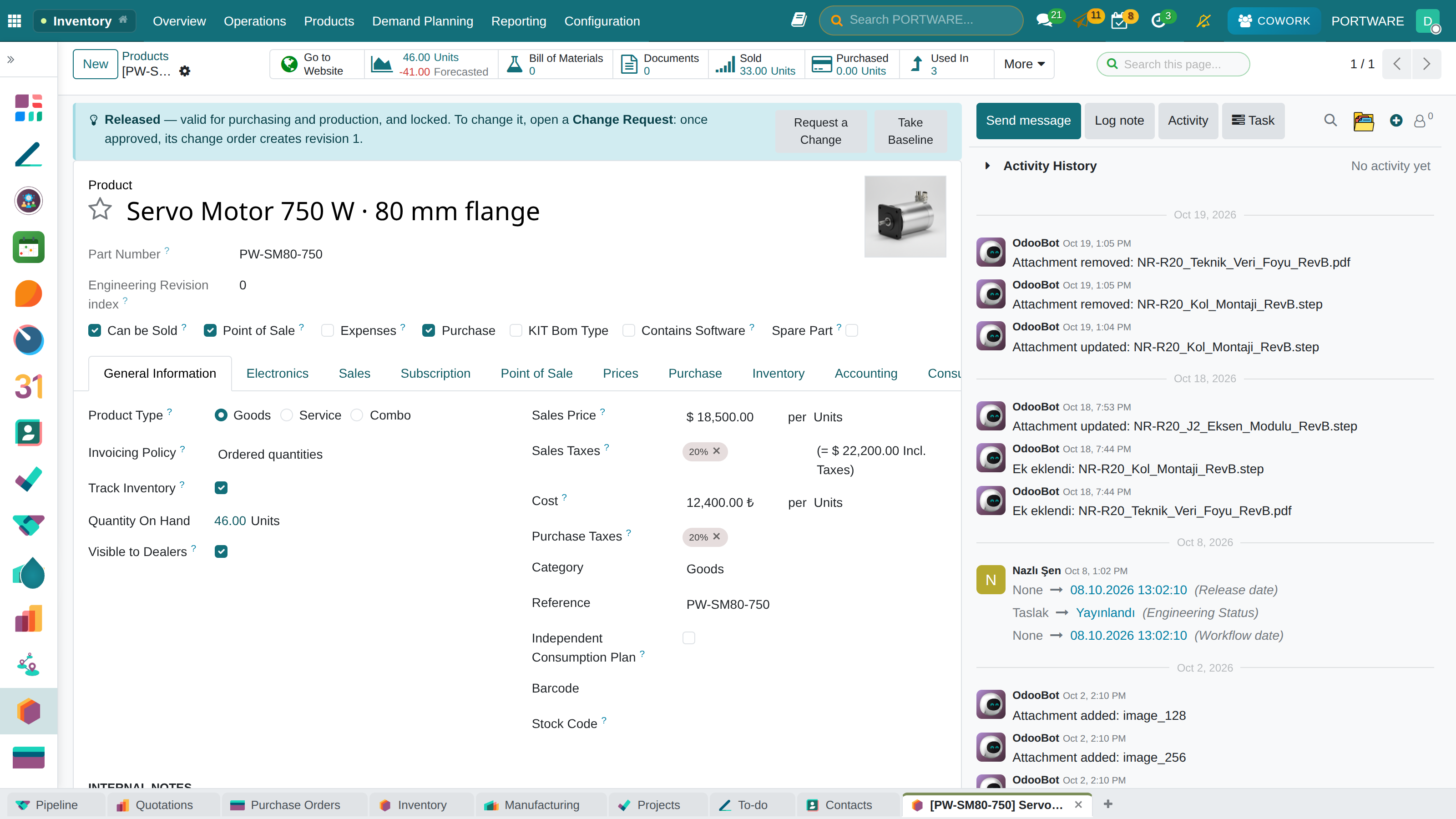Search chatter messages magnifier icon
The image size is (1456, 819).
coord(1330,121)
